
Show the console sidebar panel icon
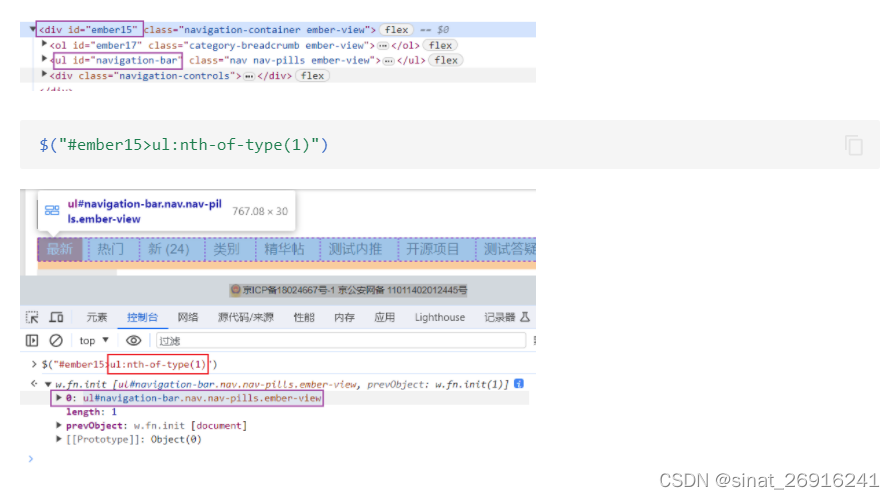tap(32, 341)
